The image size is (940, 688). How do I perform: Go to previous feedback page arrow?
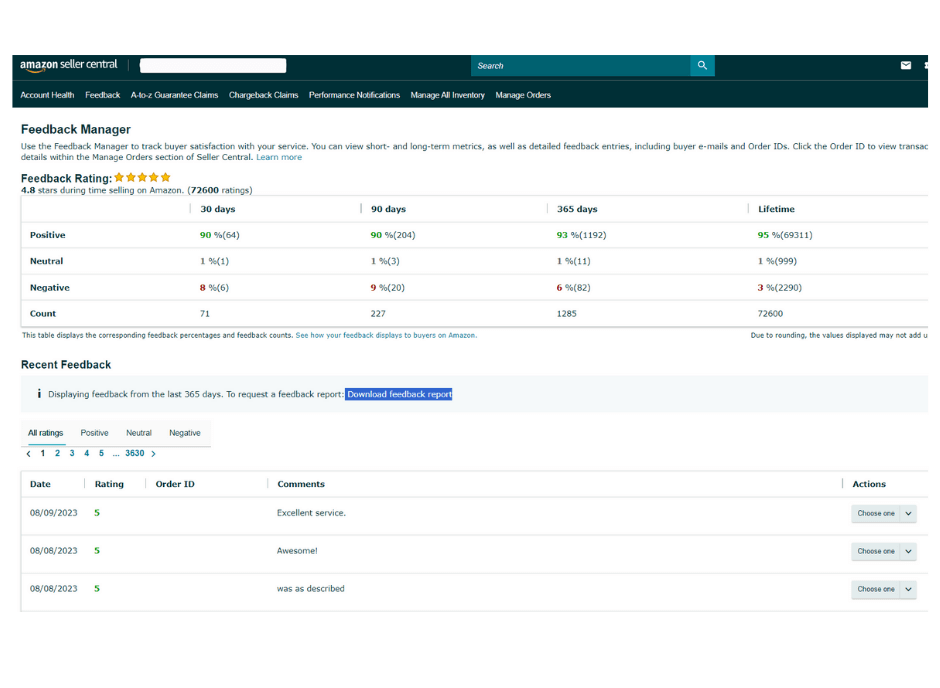tap(29, 454)
